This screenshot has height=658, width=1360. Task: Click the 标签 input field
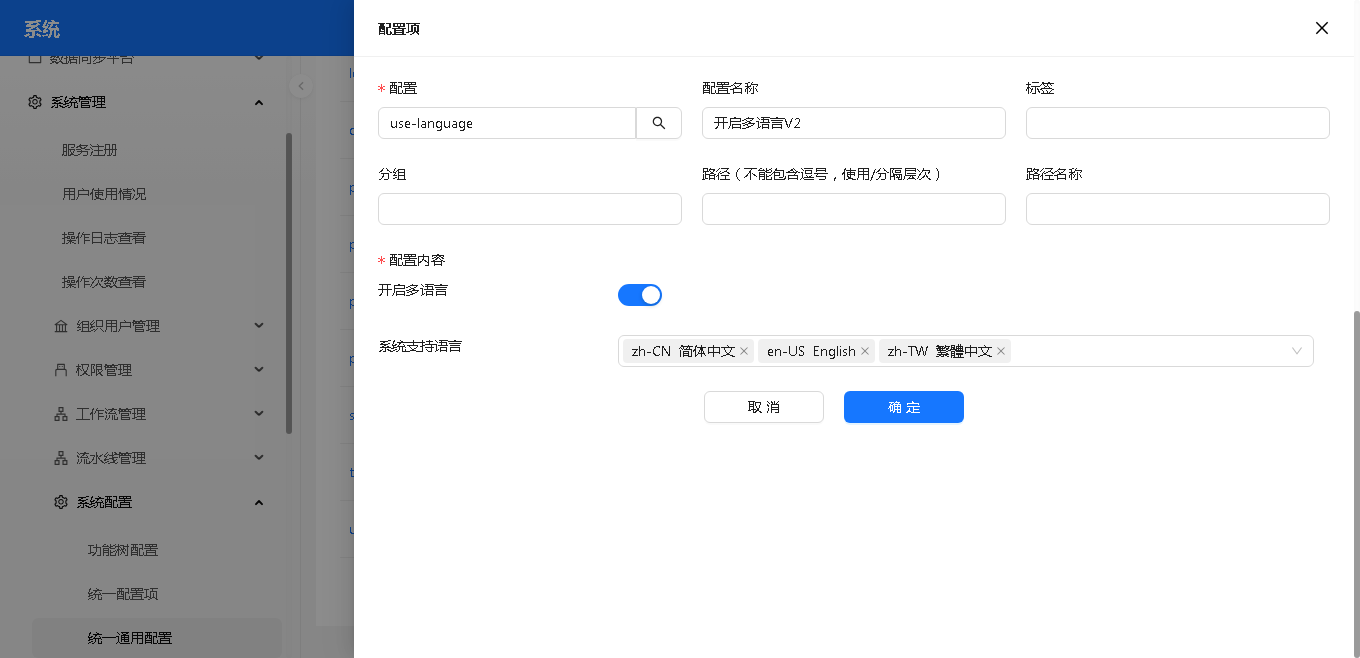[1177, 123]
